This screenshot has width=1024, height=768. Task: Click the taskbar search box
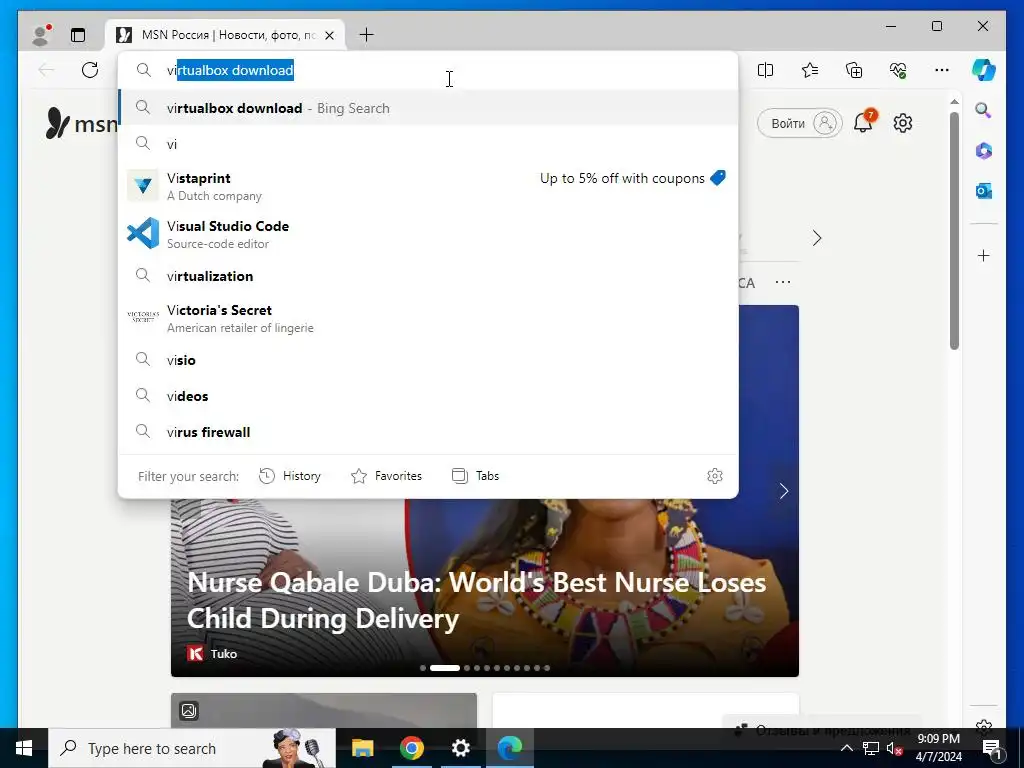192,748
